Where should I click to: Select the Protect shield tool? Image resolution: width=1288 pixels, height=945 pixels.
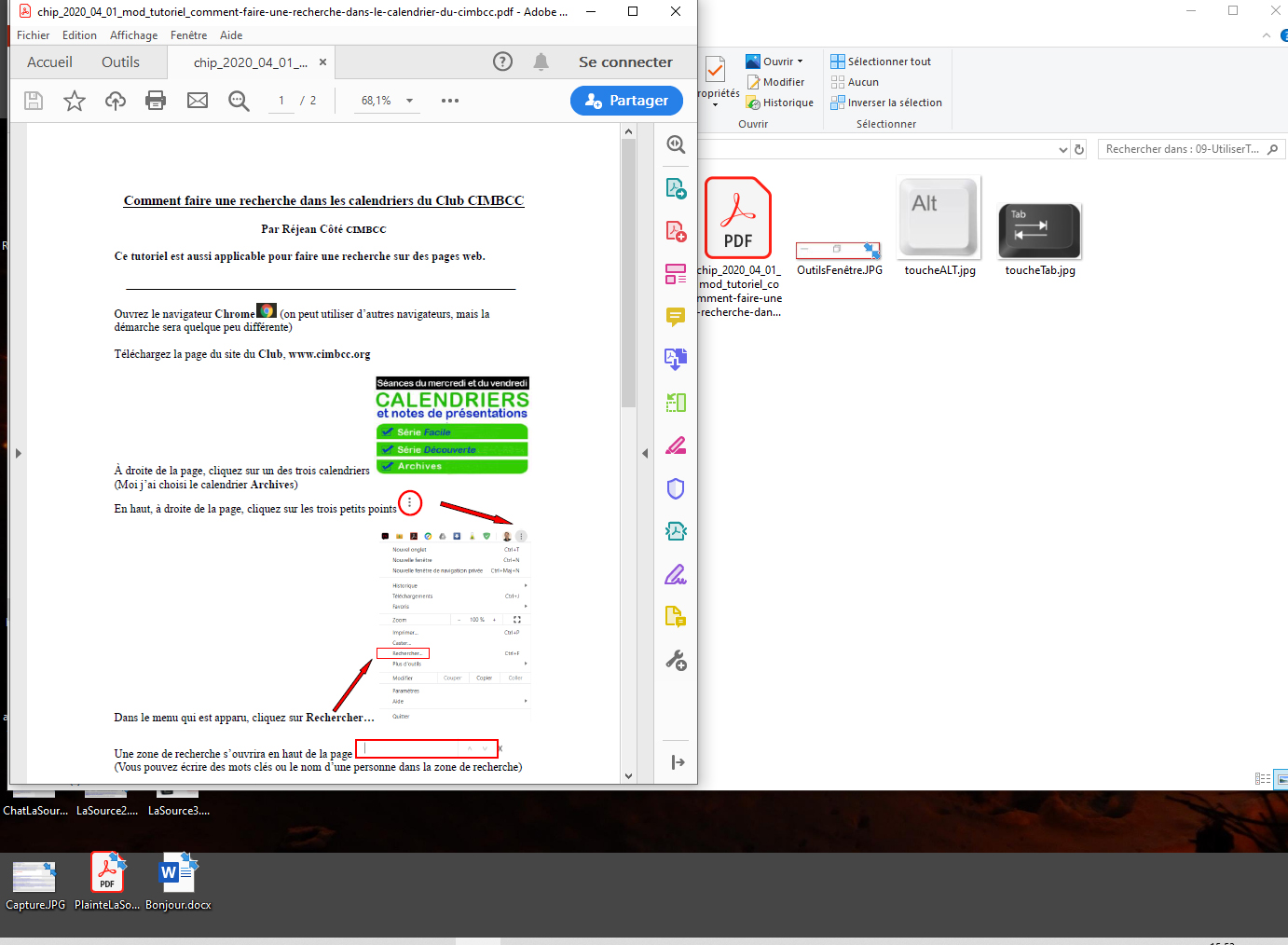(676, 488)
